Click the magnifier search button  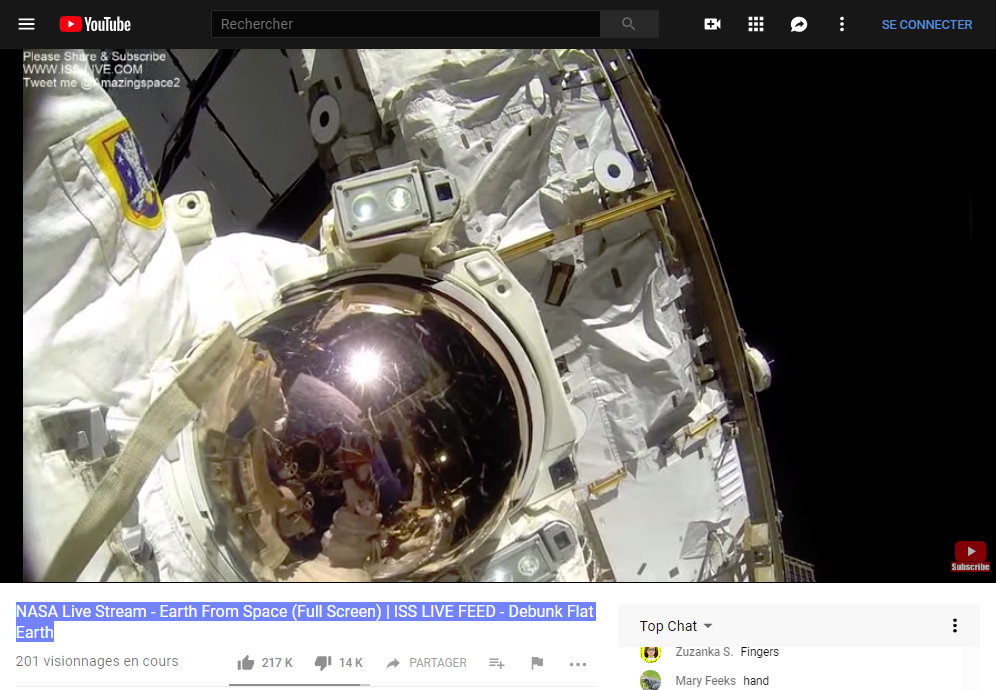pos(629,24)
